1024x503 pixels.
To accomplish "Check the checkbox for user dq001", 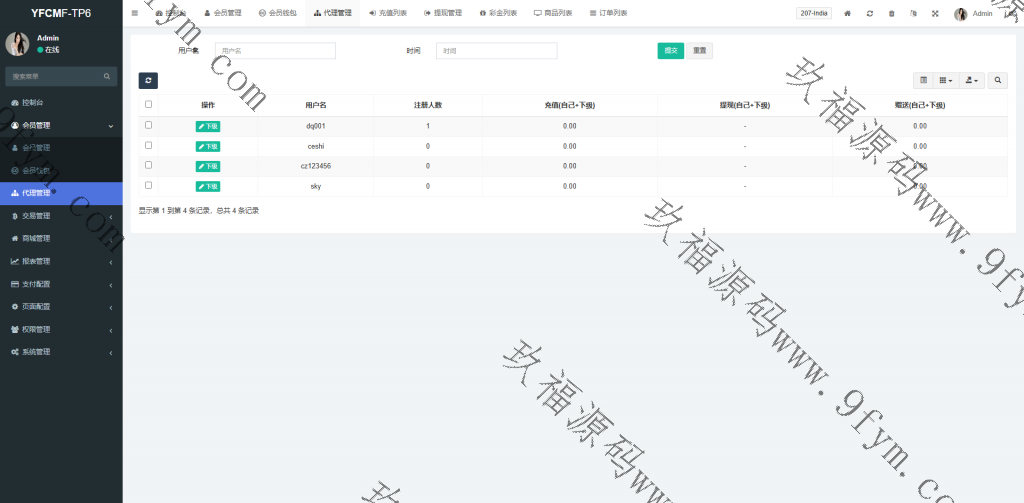I will (149, 125).
